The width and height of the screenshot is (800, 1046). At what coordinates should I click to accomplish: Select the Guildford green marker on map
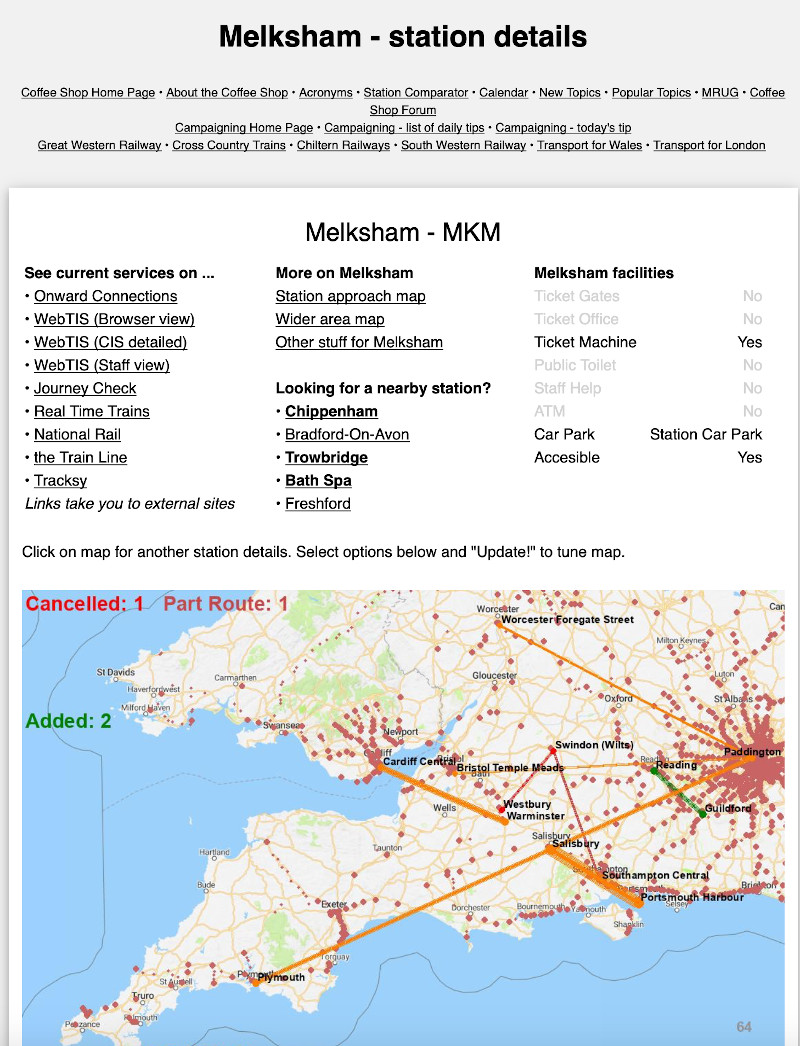pyautogui.click(x=702, y=814)
